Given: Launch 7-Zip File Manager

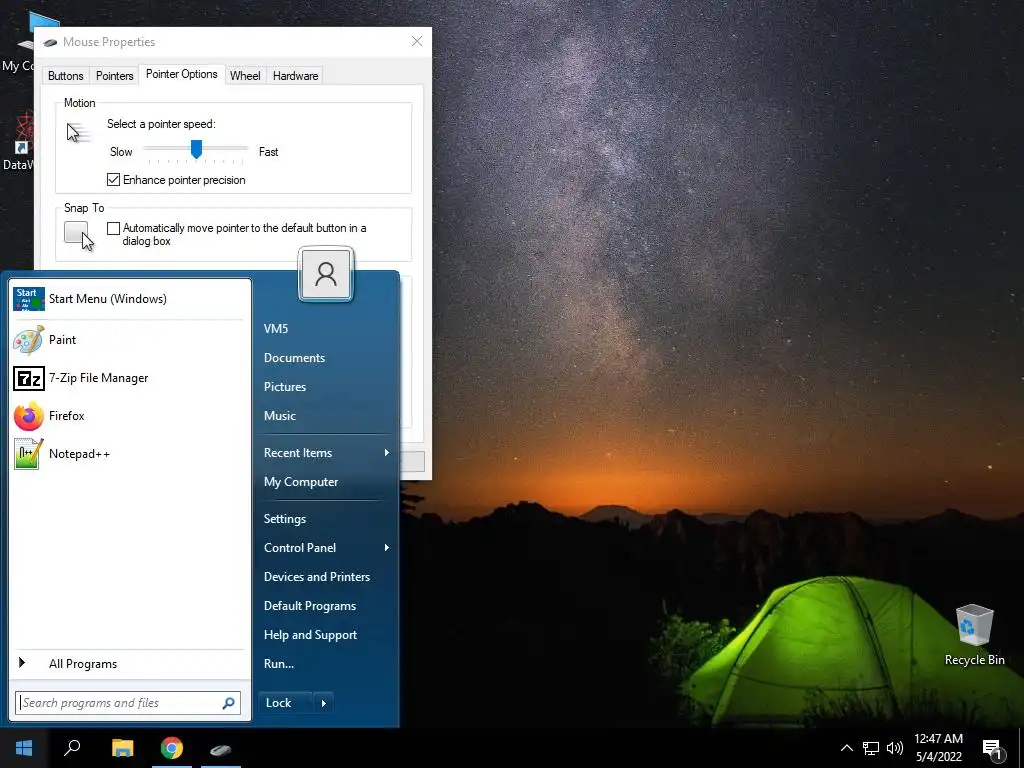Looking at the screenshot, I should [129, 377].
